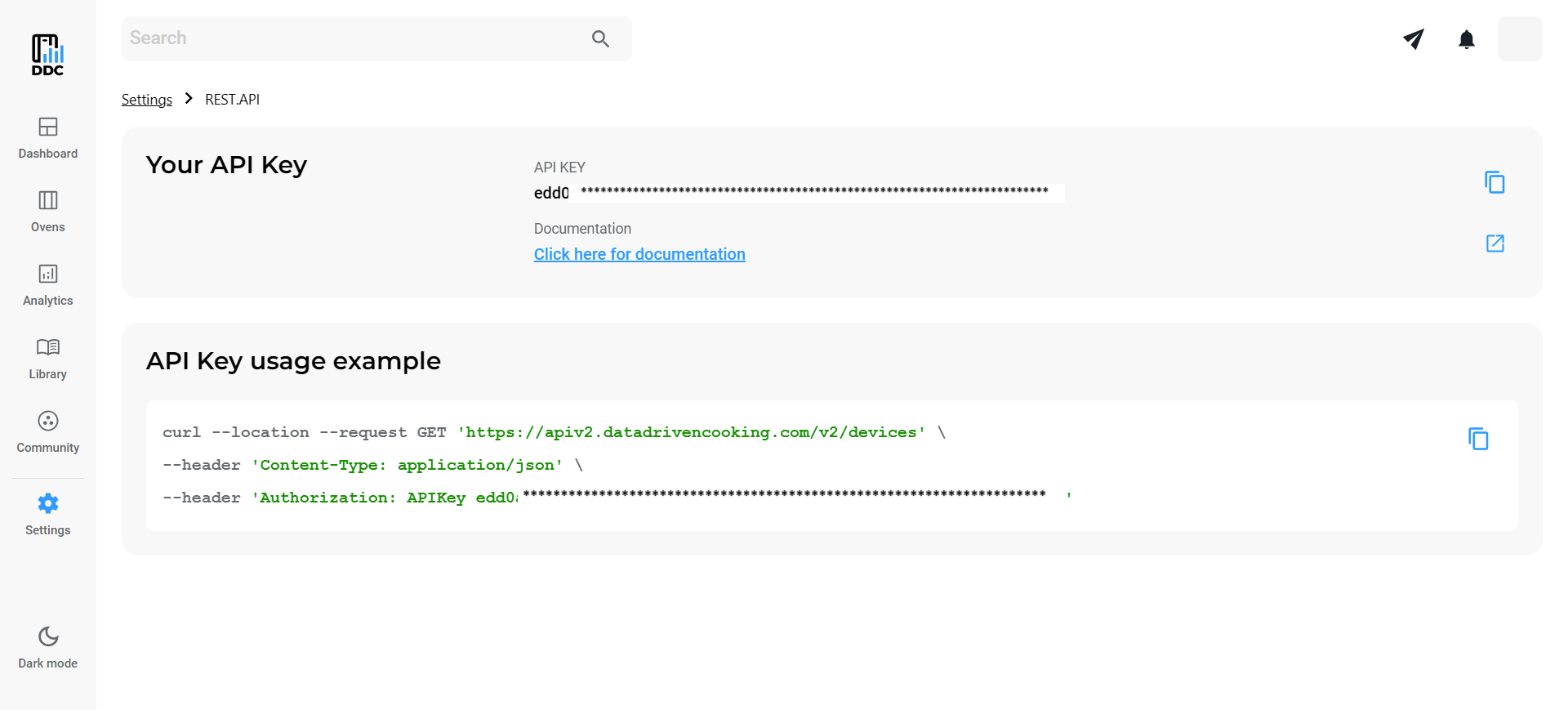The height and width of the screenshot is (710, 1568).
Task: Copy the curl usage example
Action: tap(1478, 440)
